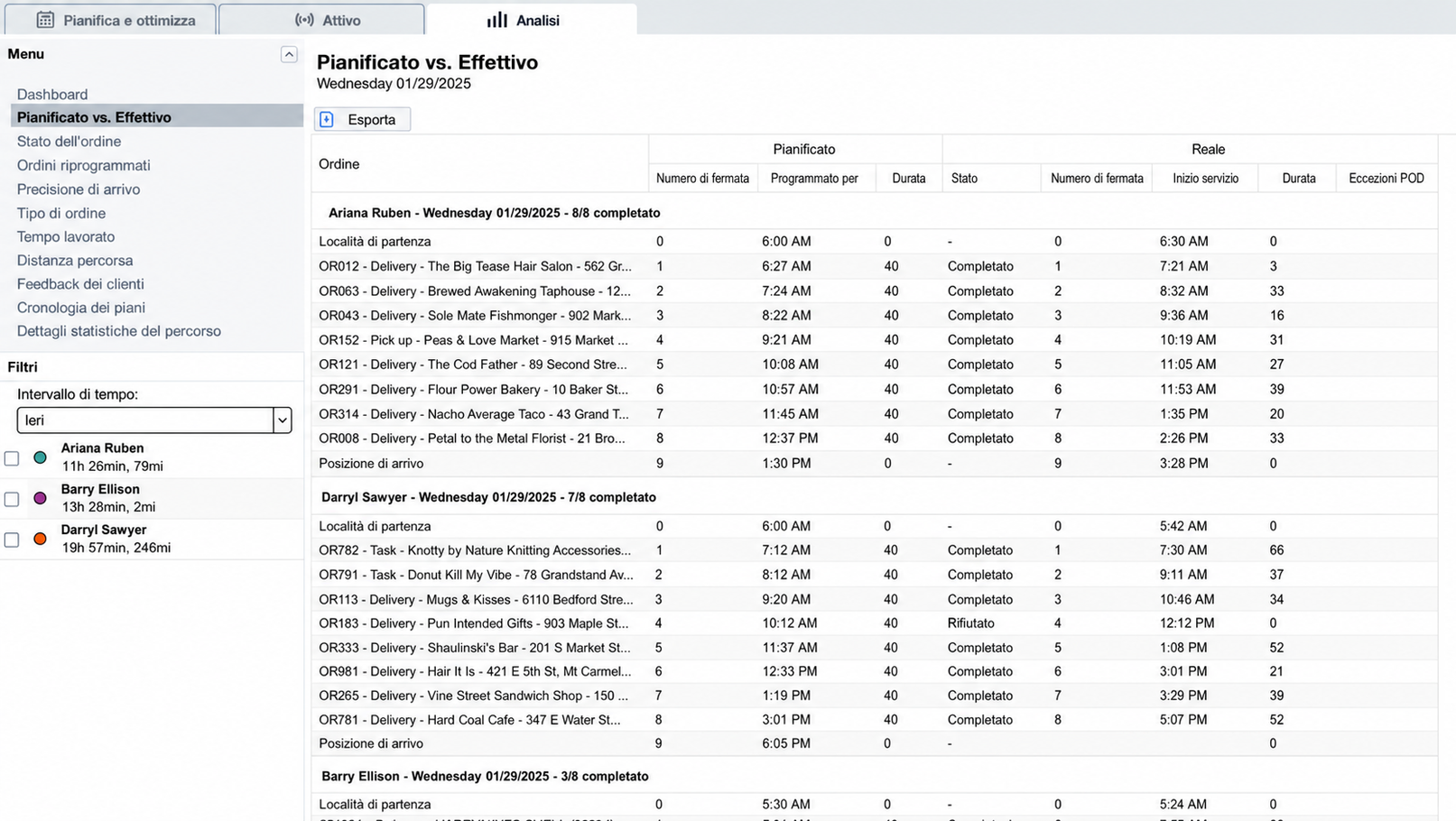Click Barry Ellison's purple color dot
Screen dimensions: 1456x821
click(40, 498)
